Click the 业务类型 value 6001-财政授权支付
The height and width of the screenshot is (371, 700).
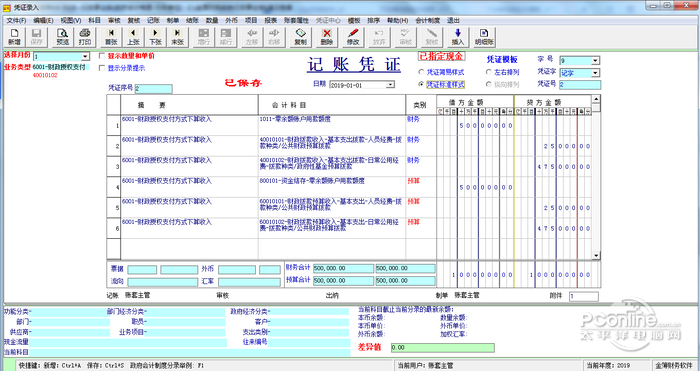point(60,67)
